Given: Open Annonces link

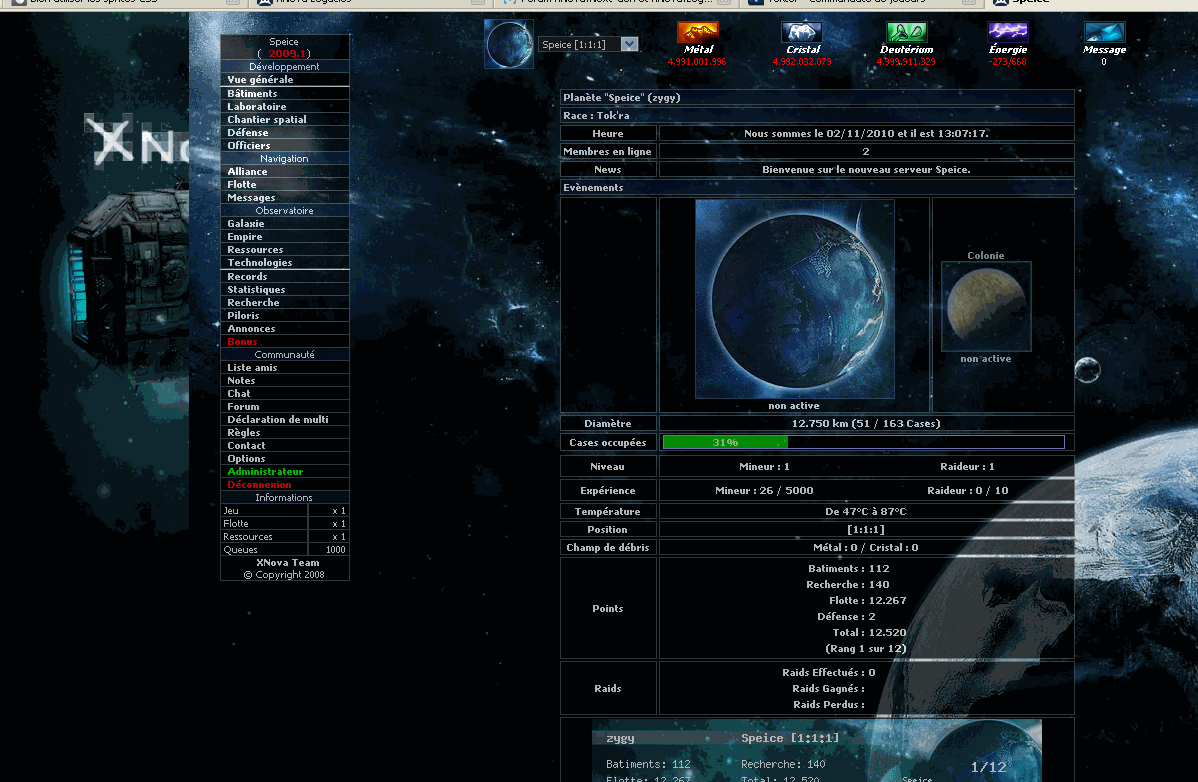Looking at the screenshot, I should 251,328.
